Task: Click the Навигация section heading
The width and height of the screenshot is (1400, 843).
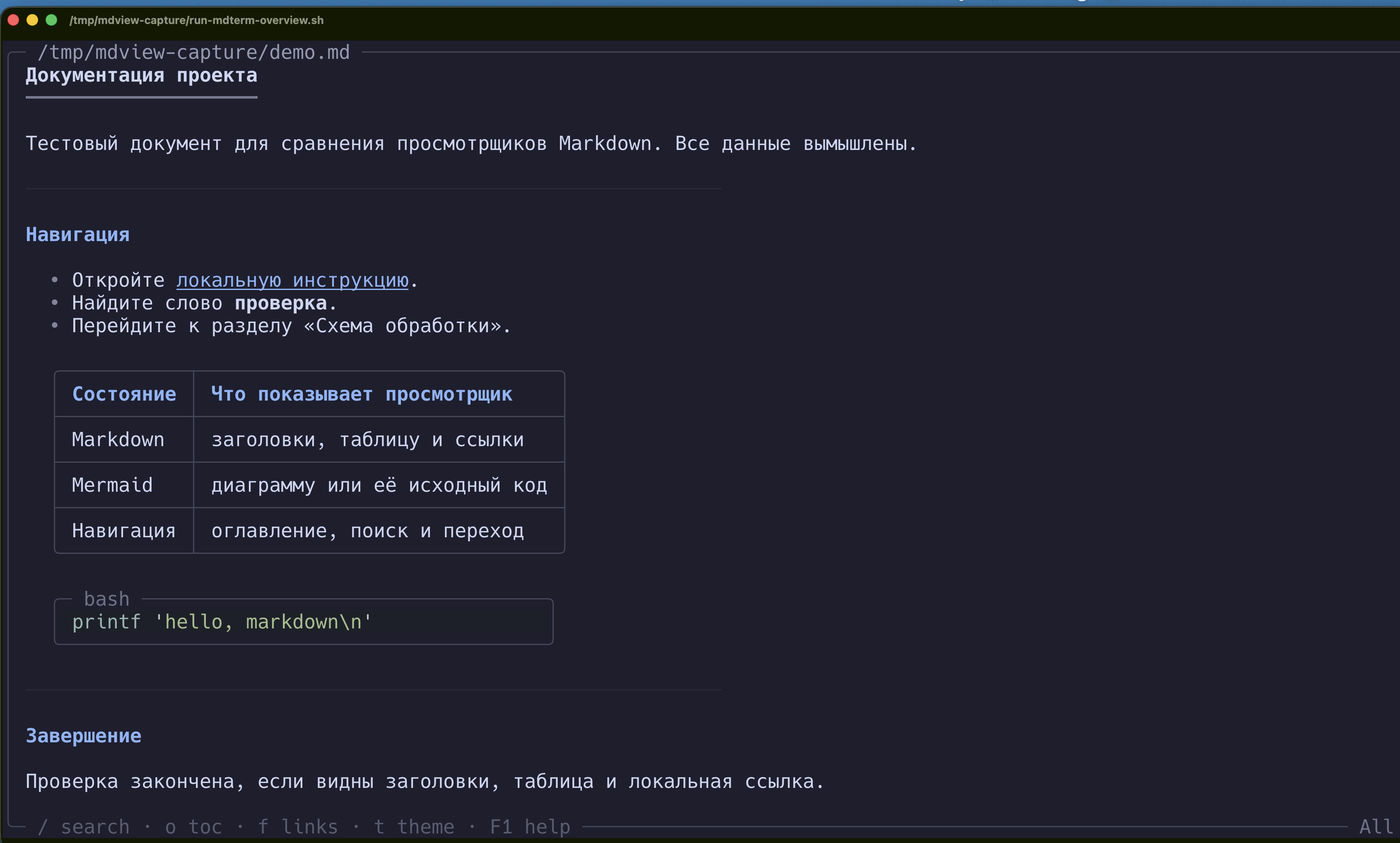Action: point(78,234)
